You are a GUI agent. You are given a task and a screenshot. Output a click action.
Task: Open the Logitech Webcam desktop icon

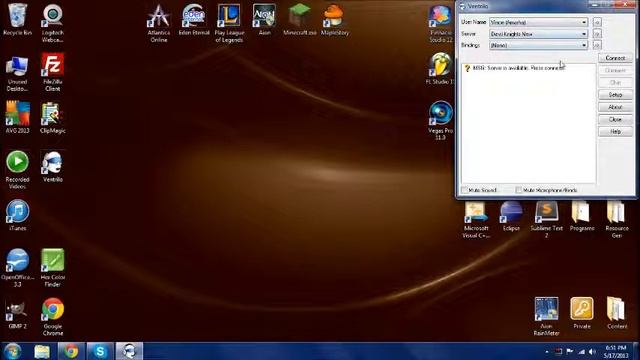tap(52, 23)
